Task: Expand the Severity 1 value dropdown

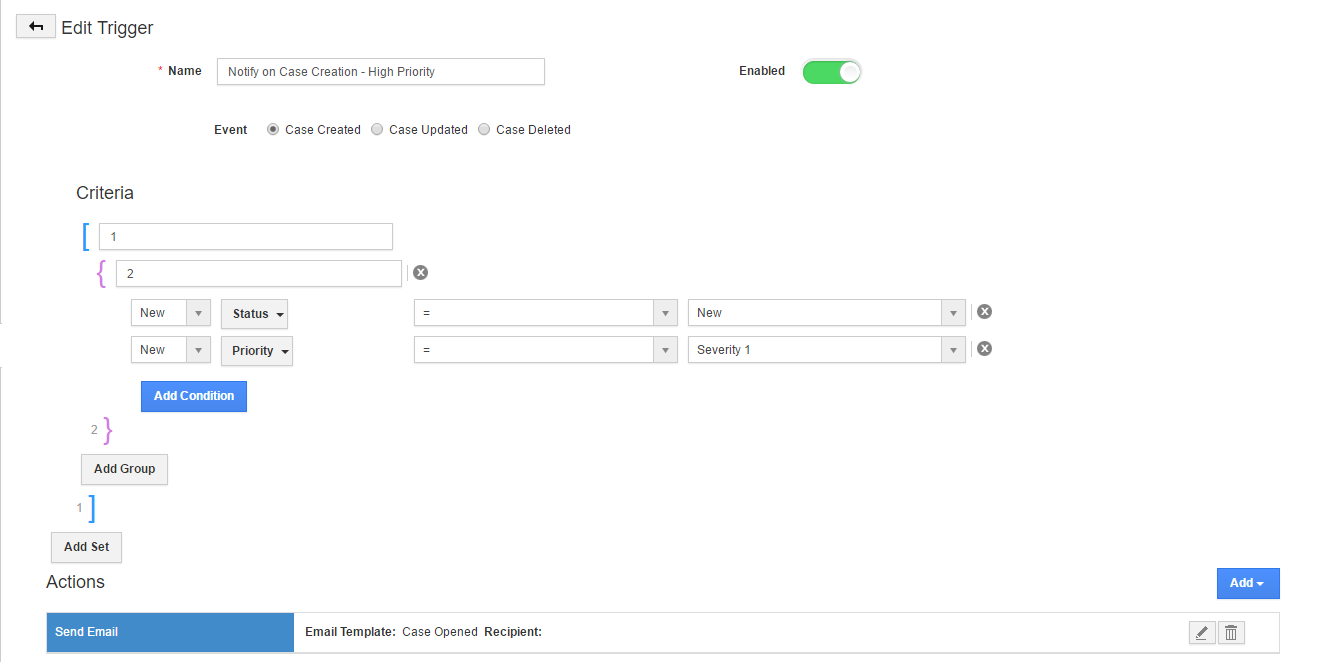Action: pos(953,350)
